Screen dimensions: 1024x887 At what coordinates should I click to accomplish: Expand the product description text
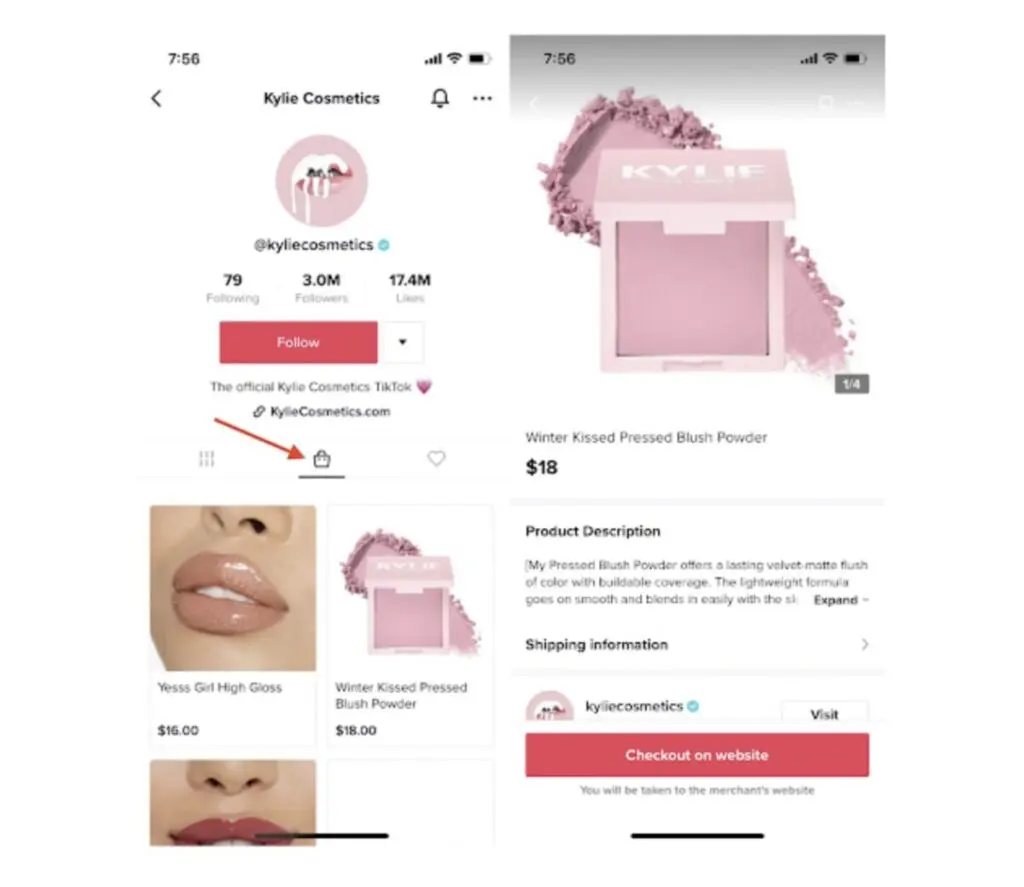pyautogui.click(x=840, y=600)
